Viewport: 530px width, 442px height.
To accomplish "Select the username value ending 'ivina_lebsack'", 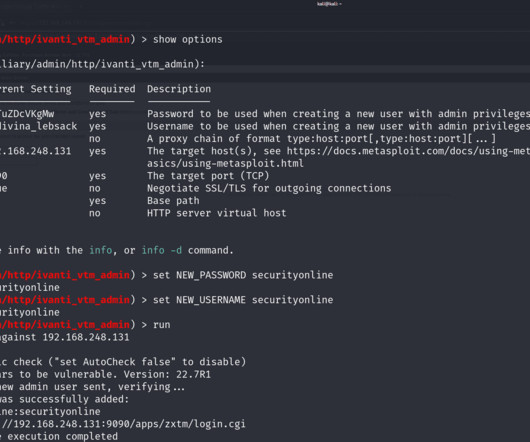I will [x=39, y=126].
